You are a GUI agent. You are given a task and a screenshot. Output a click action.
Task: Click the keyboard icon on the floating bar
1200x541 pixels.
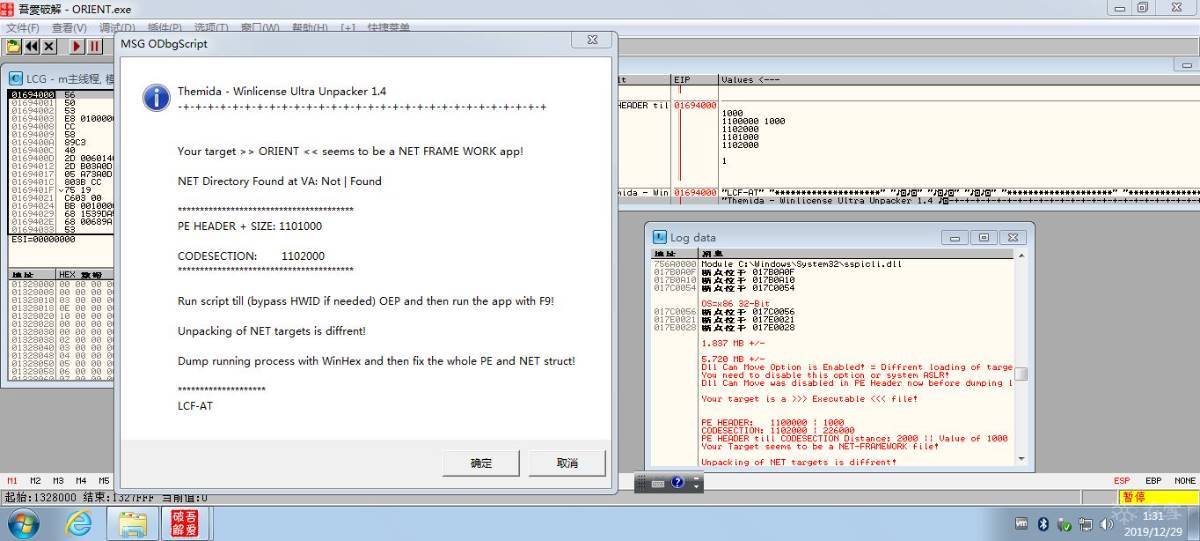click(658, 483)
